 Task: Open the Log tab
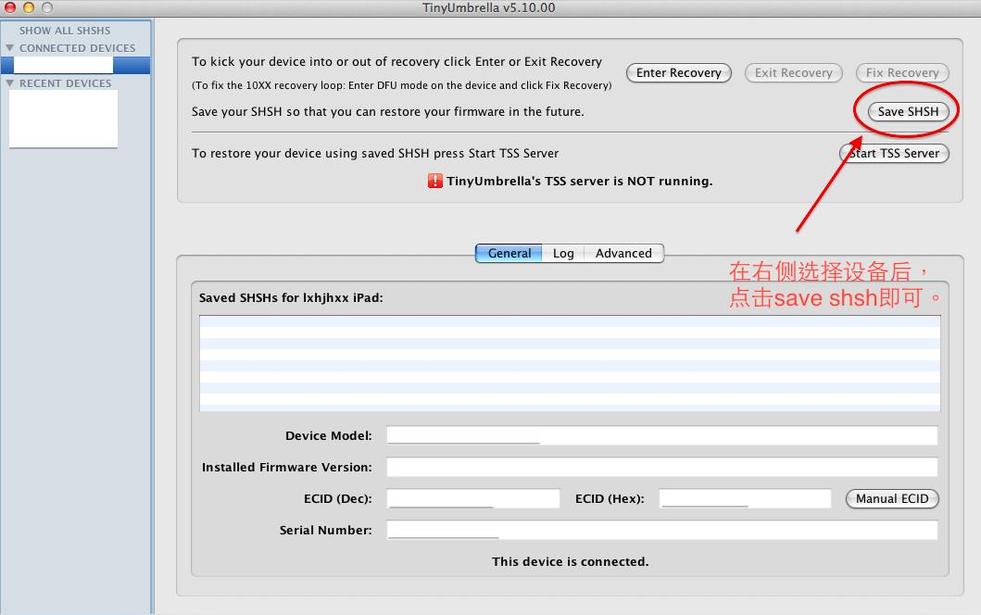(563, 253)
